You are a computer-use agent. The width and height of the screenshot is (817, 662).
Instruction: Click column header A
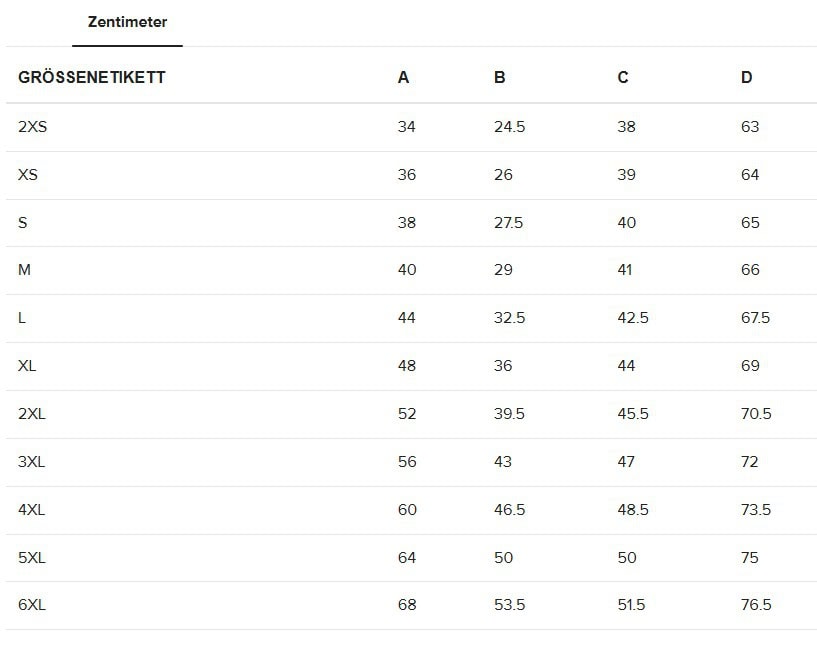(x=403, y=78)
